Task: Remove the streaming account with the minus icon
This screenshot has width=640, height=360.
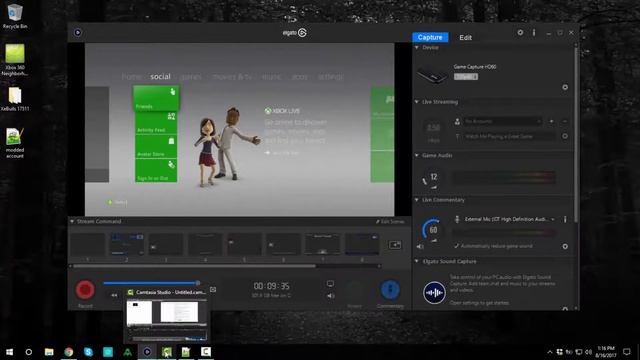Action: click(565, 121)
